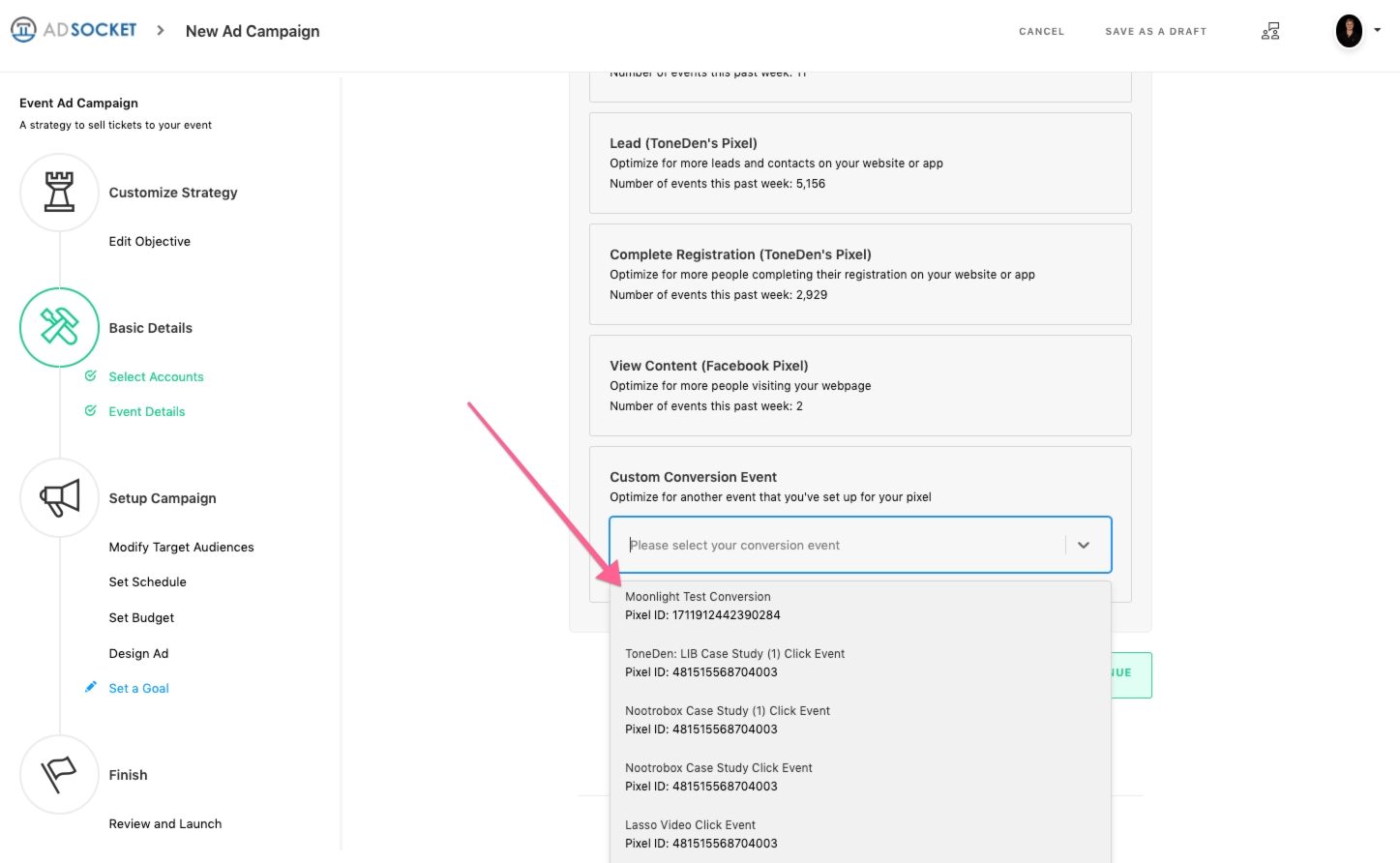Save the campaign as a draft
This screenshot has width=1400, height=863.
pyautogui.click(x=1155, y=32)
